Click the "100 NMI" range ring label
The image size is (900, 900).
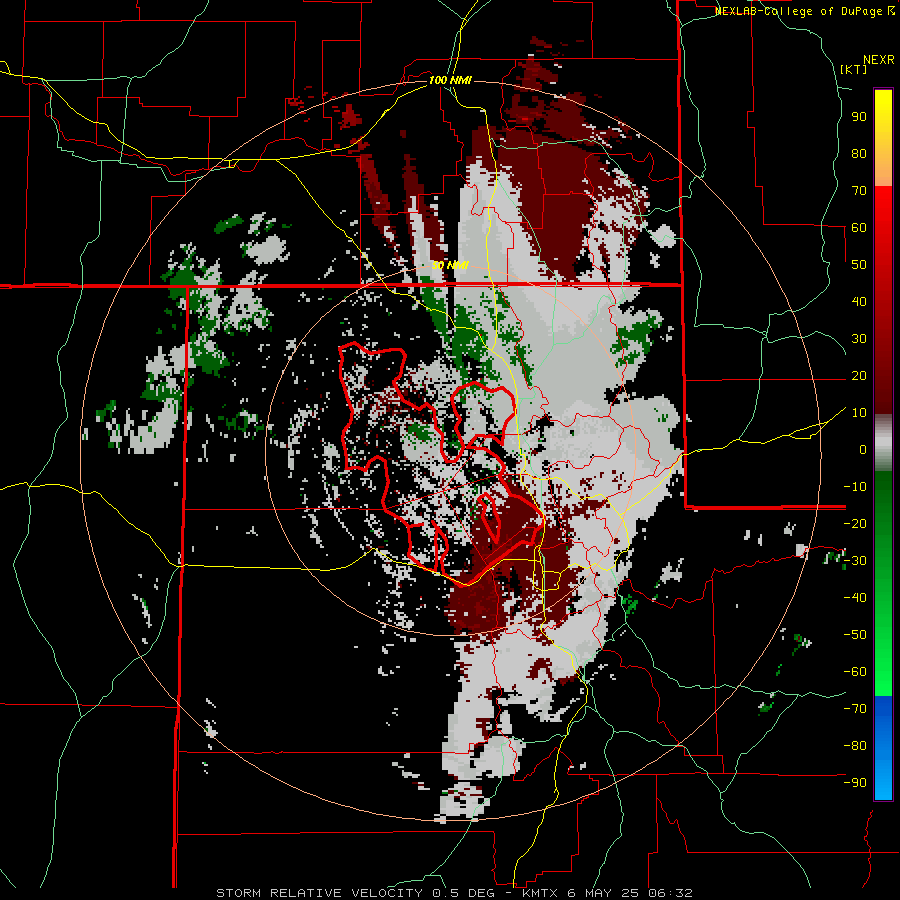click(x=450, y=80)
